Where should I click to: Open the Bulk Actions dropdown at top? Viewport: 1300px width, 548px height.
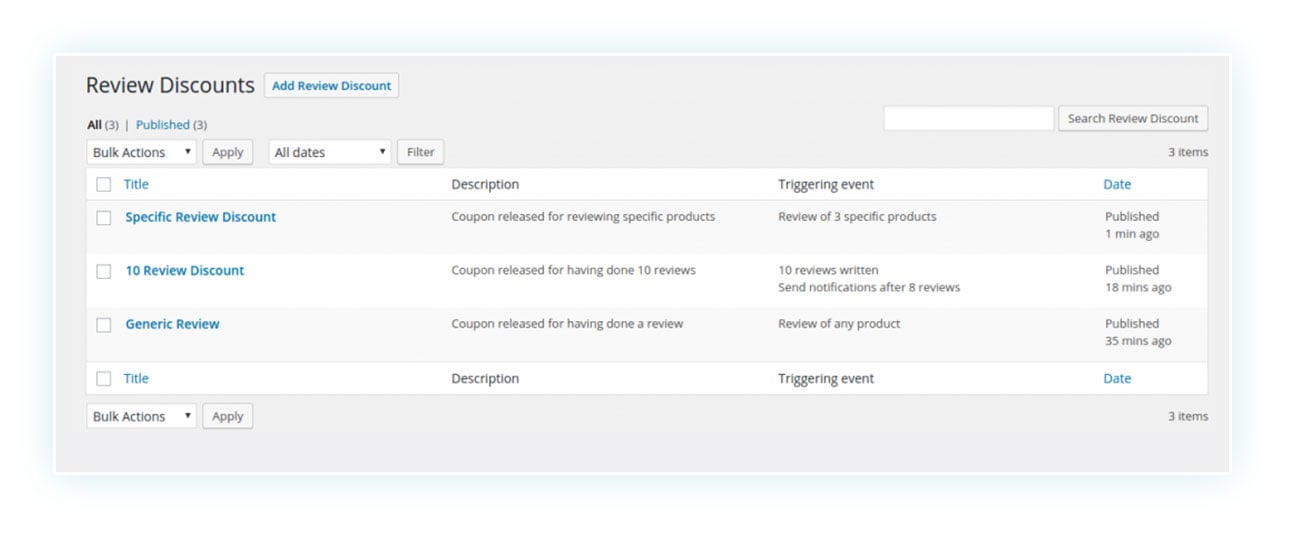[x=141, y=152]
